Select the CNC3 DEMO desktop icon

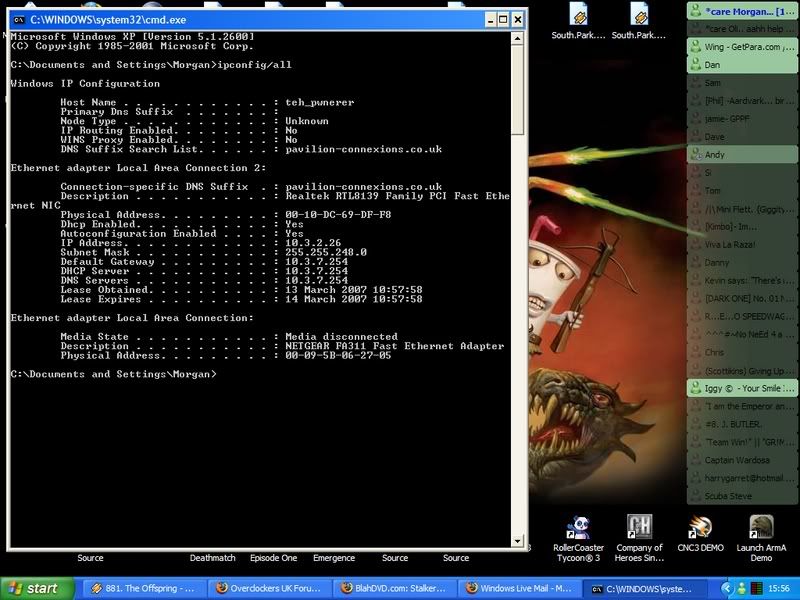point(700,534)
